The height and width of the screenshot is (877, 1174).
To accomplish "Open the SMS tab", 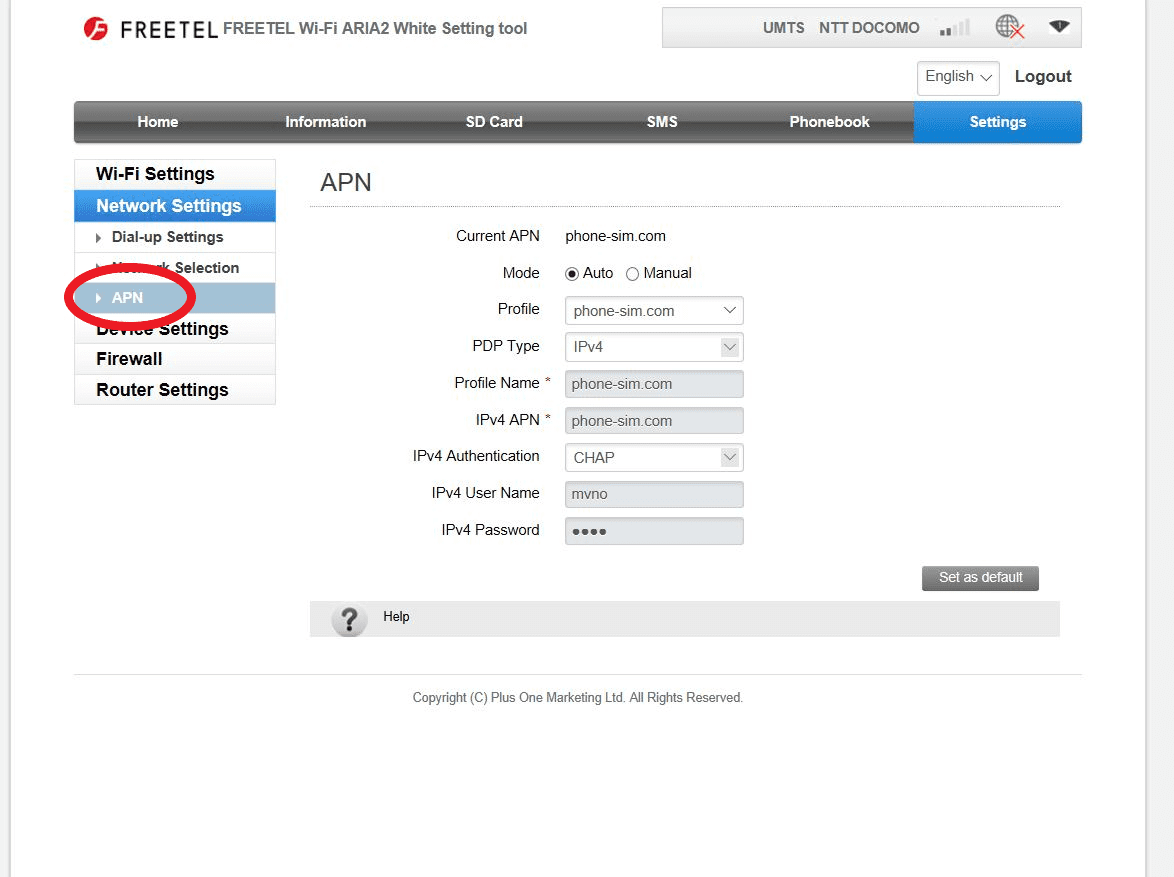I will pyautogui.click(x=662, y=122).
